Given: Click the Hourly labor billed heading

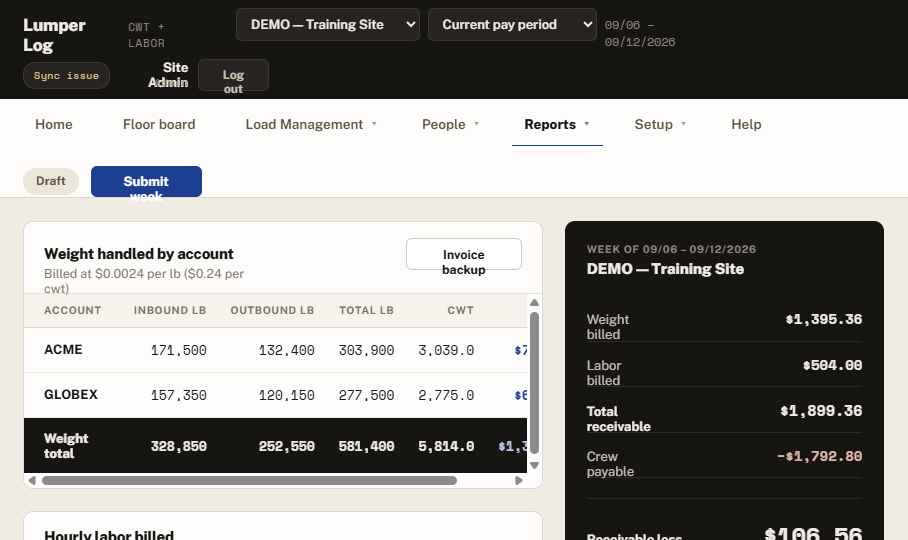Looking at the screenshot, I should click(109, 535).
